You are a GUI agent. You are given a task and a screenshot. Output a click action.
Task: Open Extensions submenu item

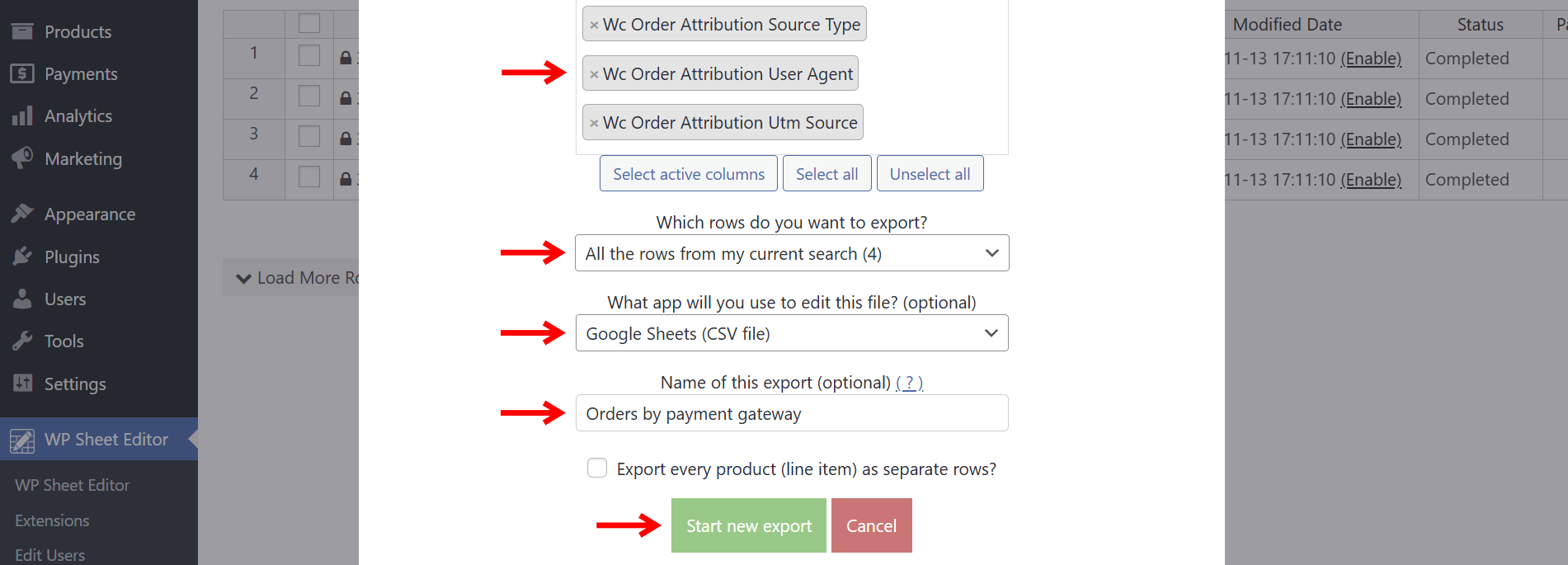[52, 520]
